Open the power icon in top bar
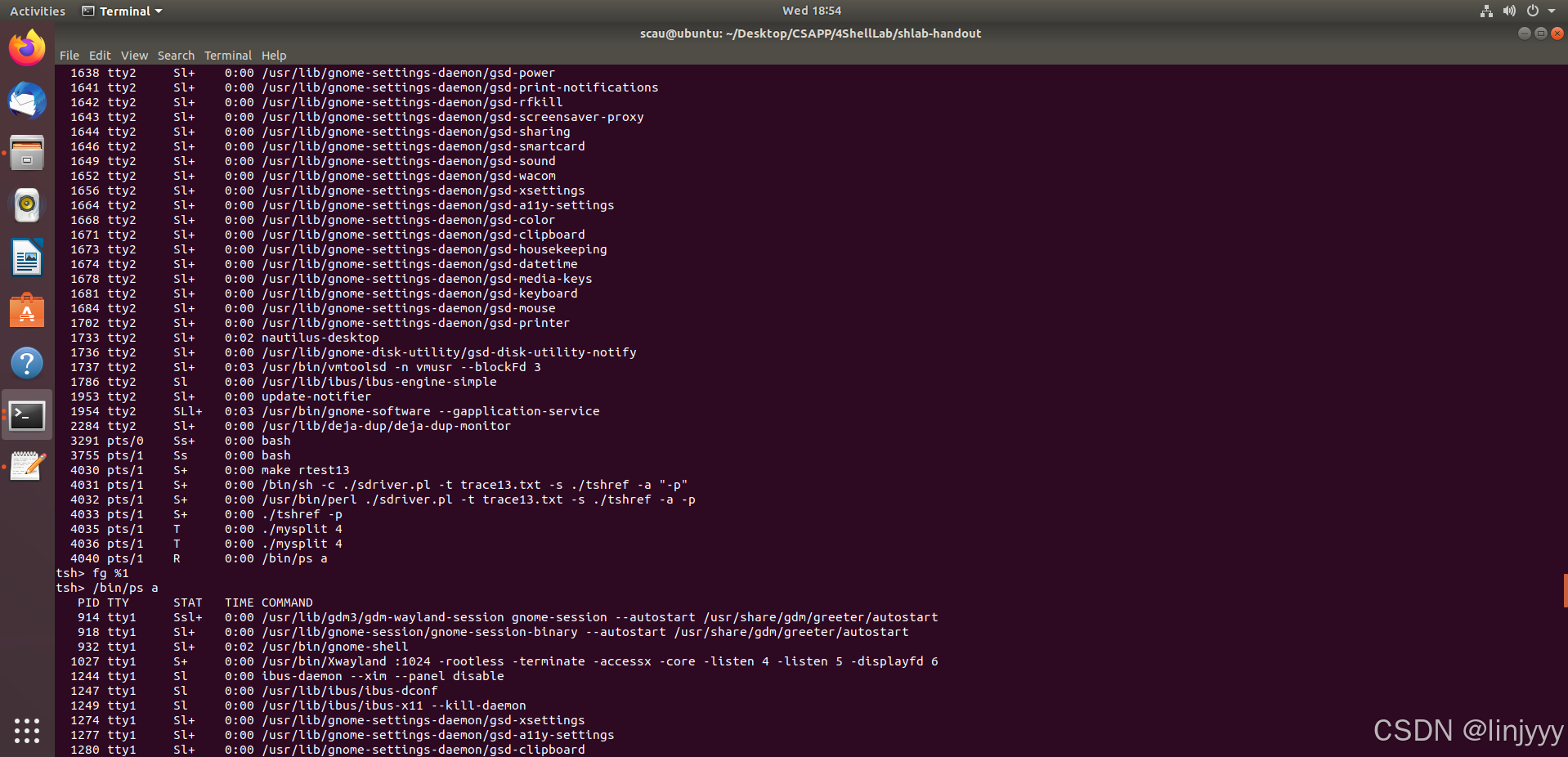The height and width of the screenshot is (757, 1568). click(x=1533, y=11)
